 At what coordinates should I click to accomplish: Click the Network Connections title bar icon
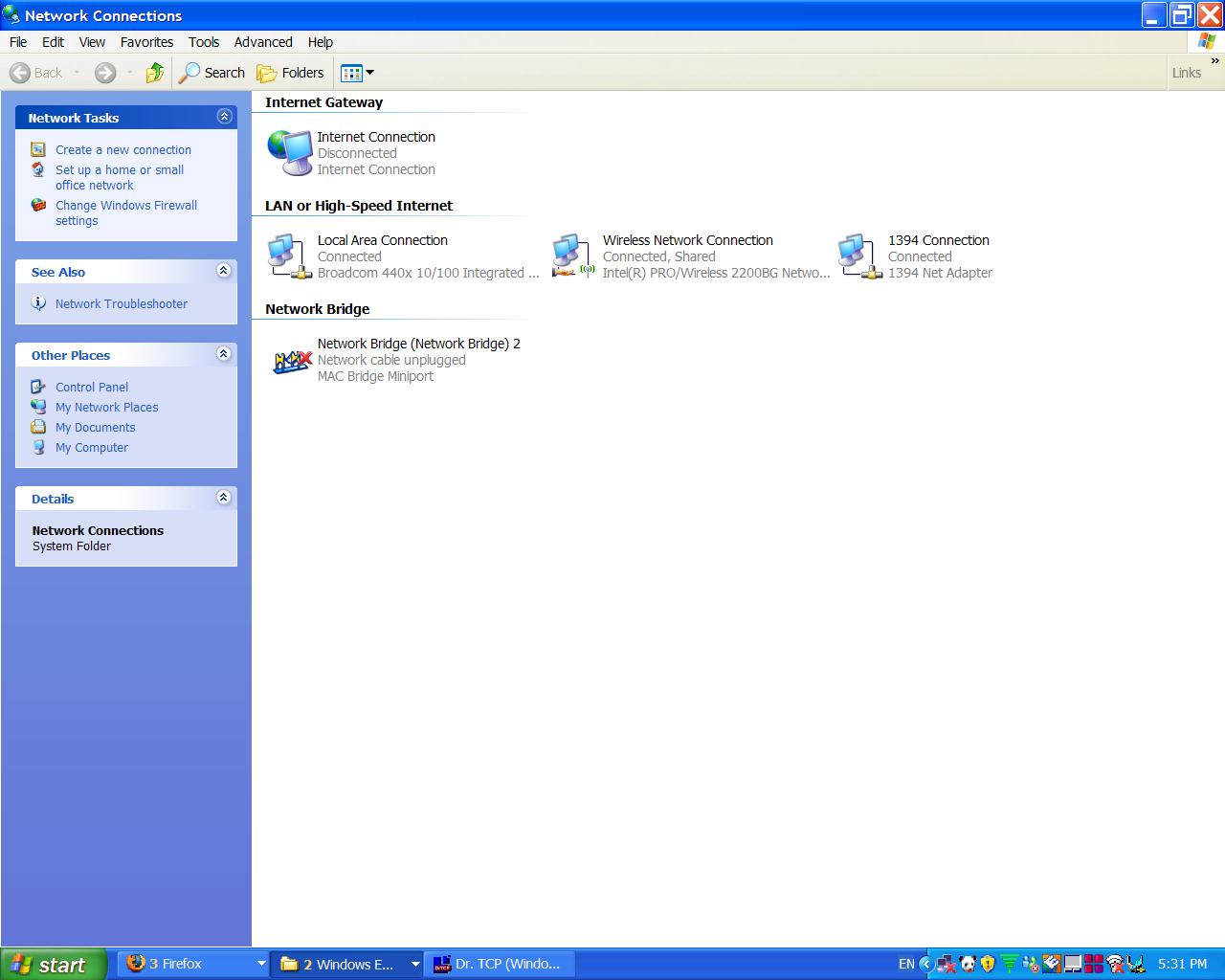pos(11,15)
